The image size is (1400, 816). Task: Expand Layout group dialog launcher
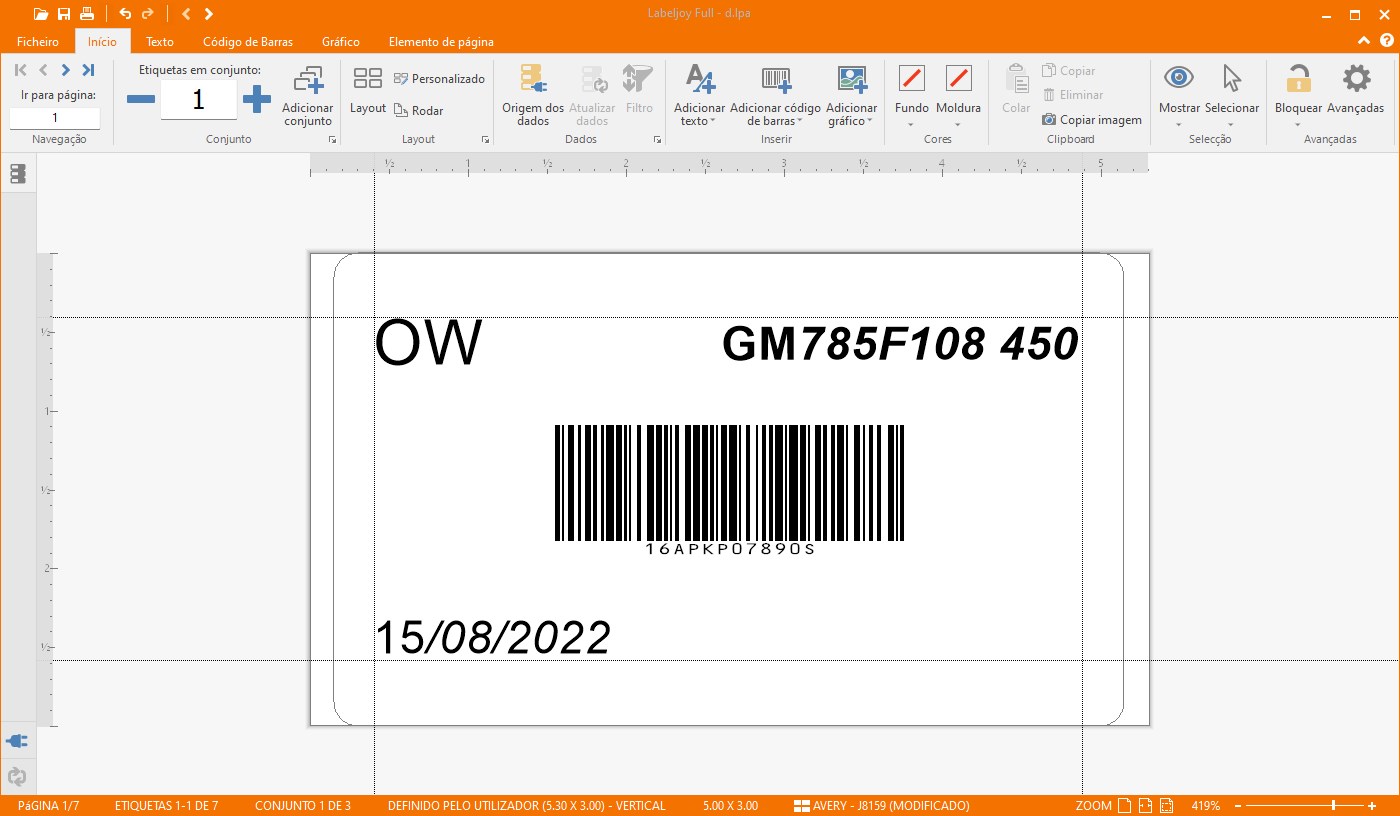coord(485,140)
